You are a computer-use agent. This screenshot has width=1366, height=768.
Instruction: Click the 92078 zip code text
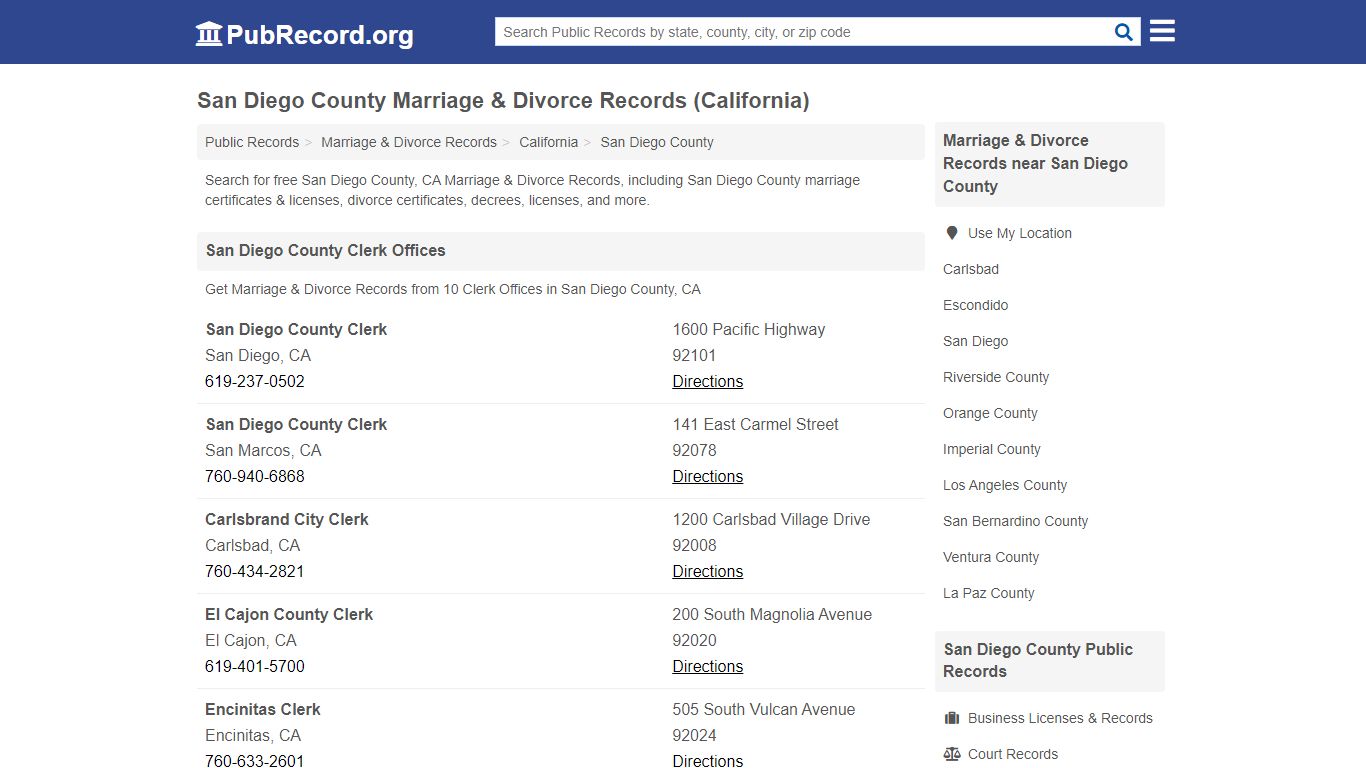tap(694, 450)
